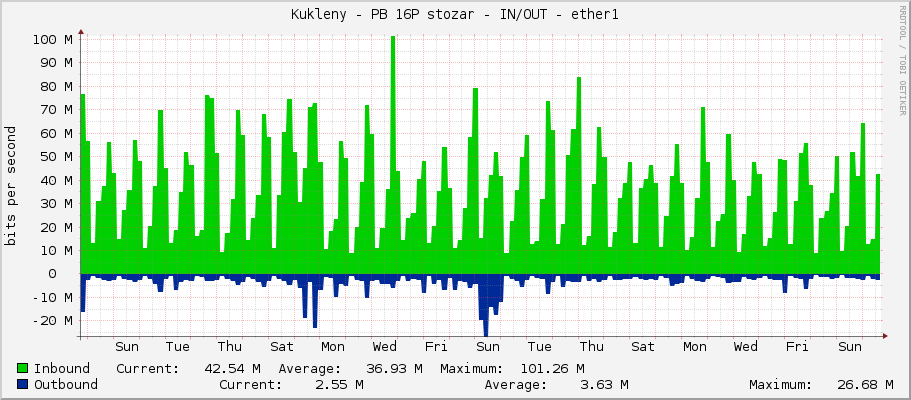
Task: Select the graph title mentioning ether1
Action: [x=455, y=15]
